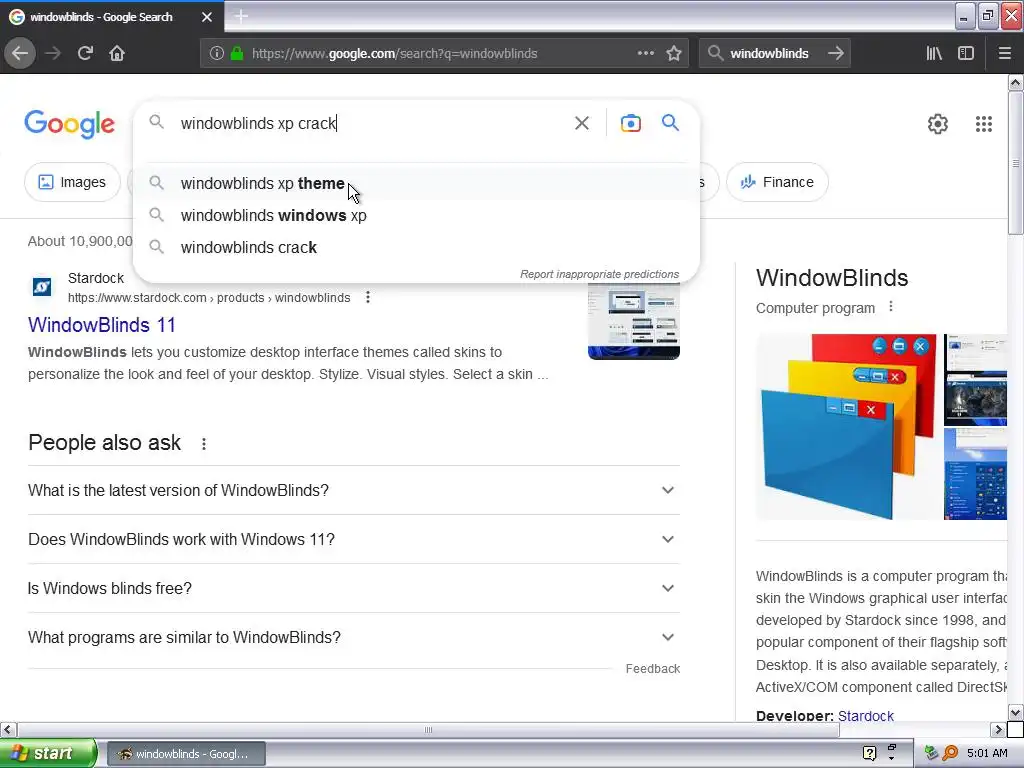The image size is (1024, 768).
Task: Open the Library bookmarks icon
Action: tap(934, 54)
